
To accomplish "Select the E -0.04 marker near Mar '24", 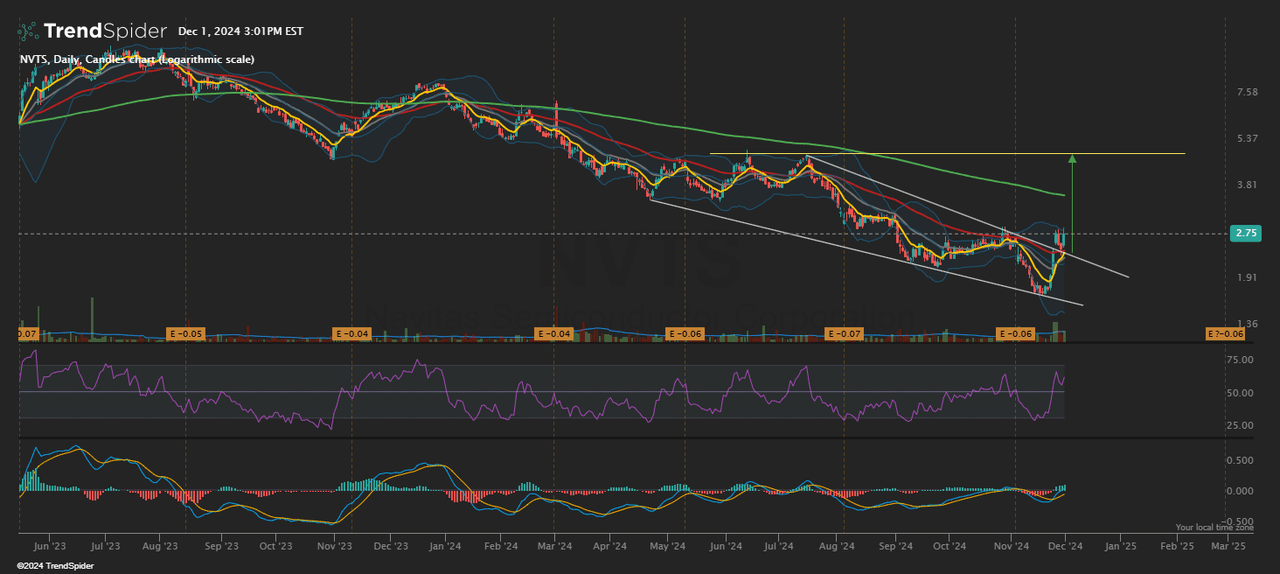I will click(553, 333).
